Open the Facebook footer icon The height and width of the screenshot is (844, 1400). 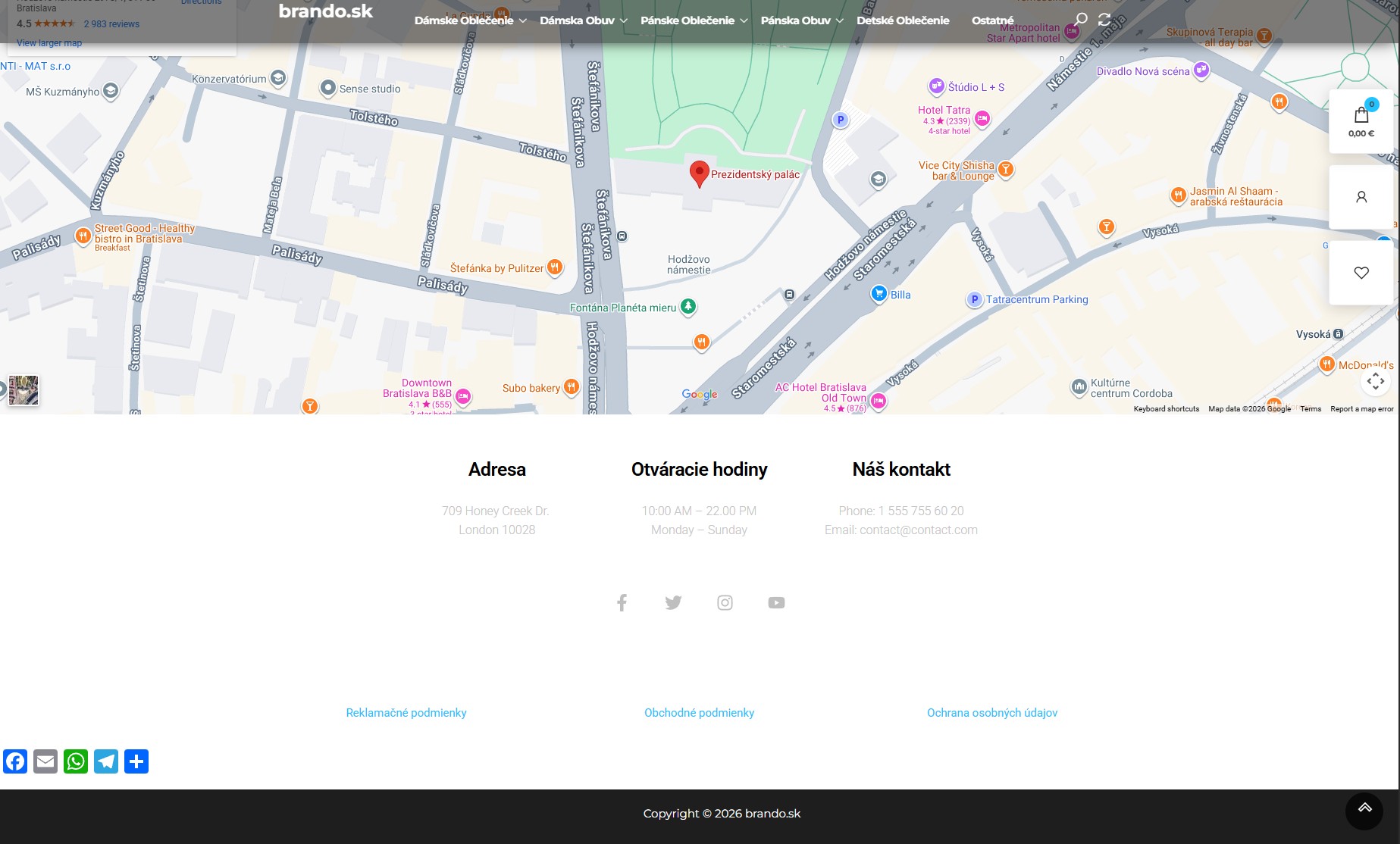tap(622, 602)
